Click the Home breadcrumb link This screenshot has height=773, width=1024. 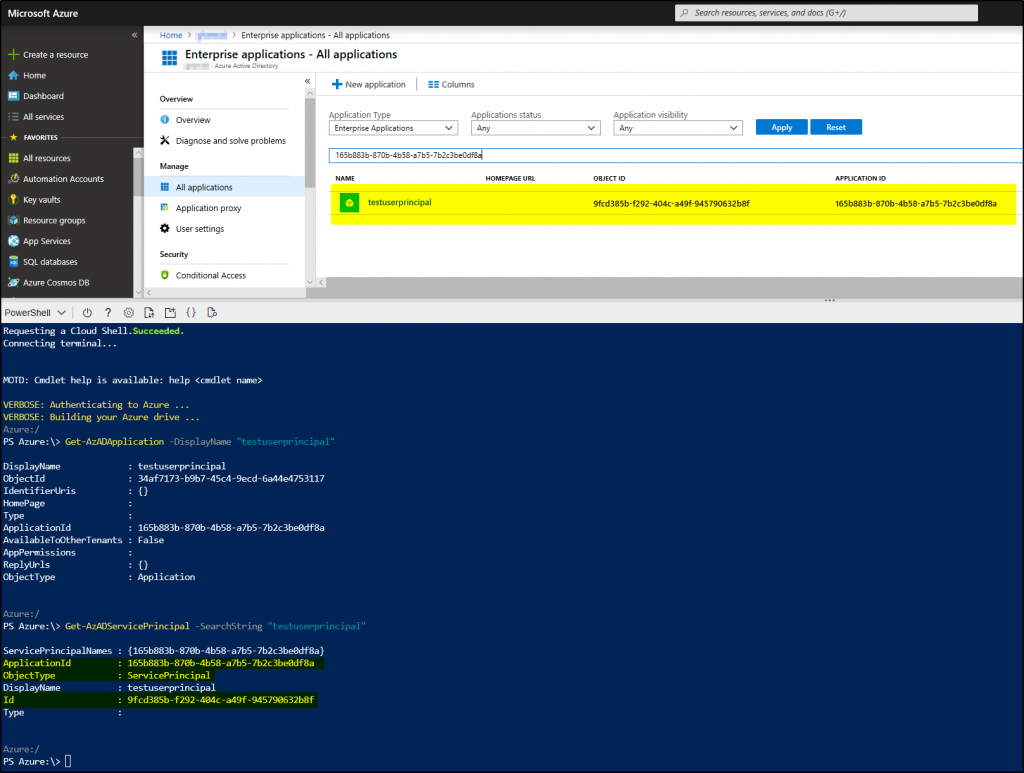(171, 35)
